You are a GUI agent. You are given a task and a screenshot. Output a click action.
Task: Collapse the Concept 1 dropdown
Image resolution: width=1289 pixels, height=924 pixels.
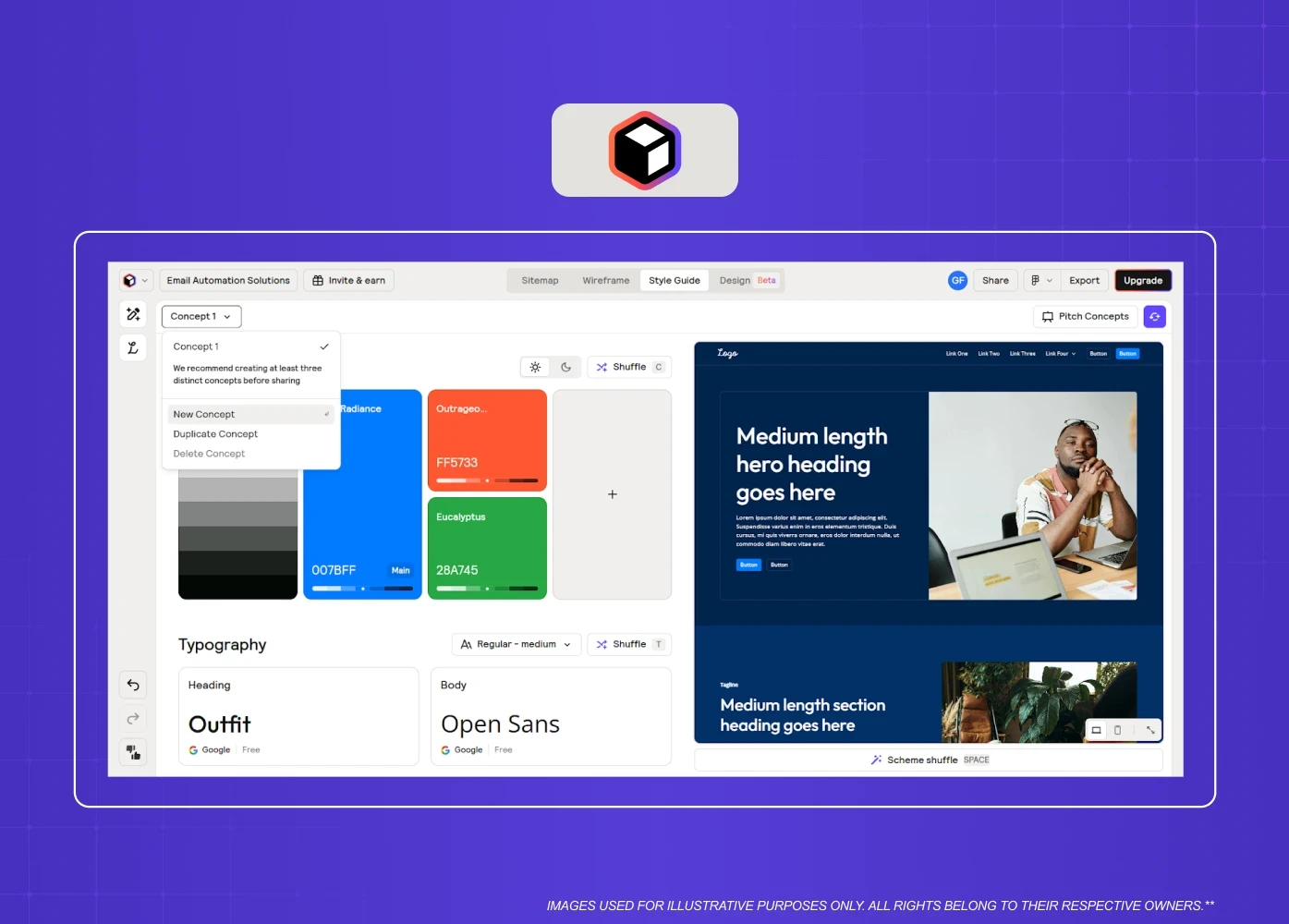point(201,316)
